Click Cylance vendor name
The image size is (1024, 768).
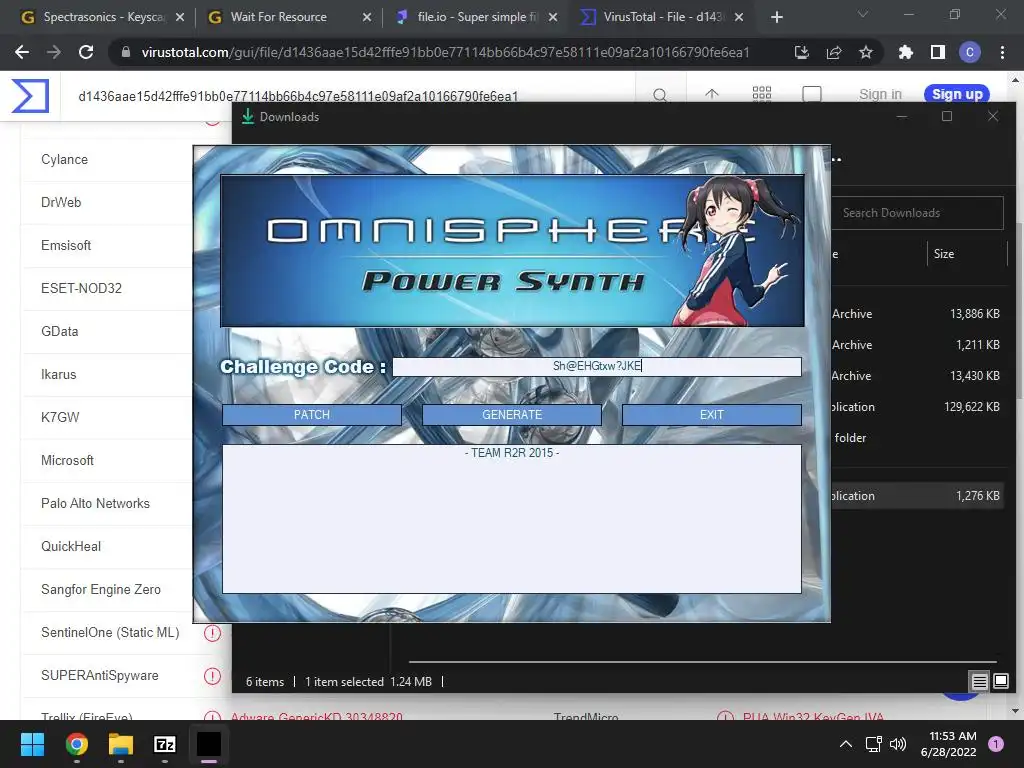64,159
